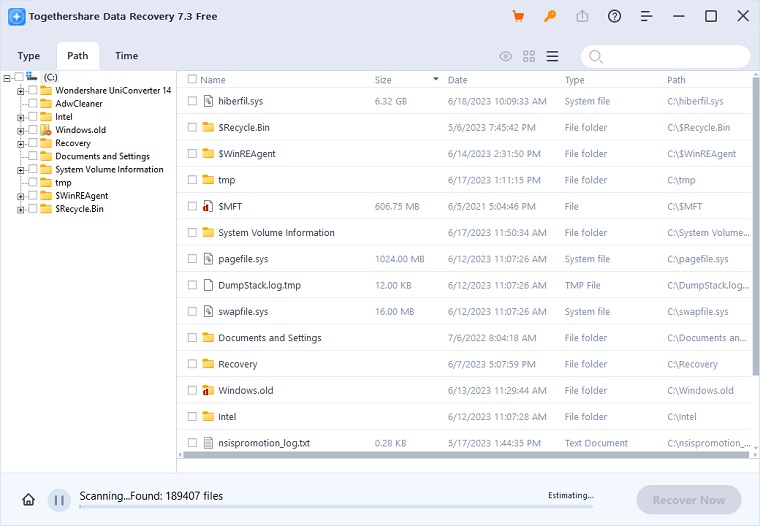Click the Intel folder icon in list

208,416
